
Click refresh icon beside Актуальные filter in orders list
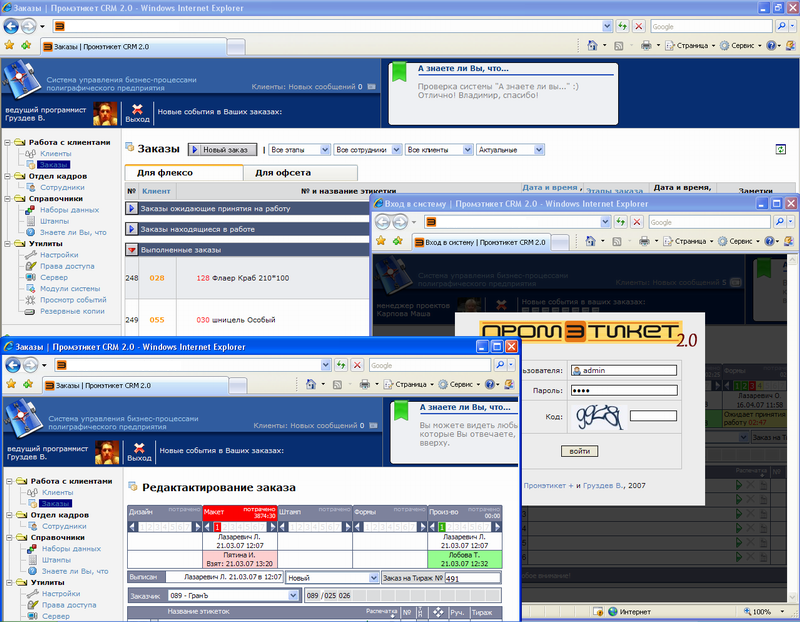point(781,150)
